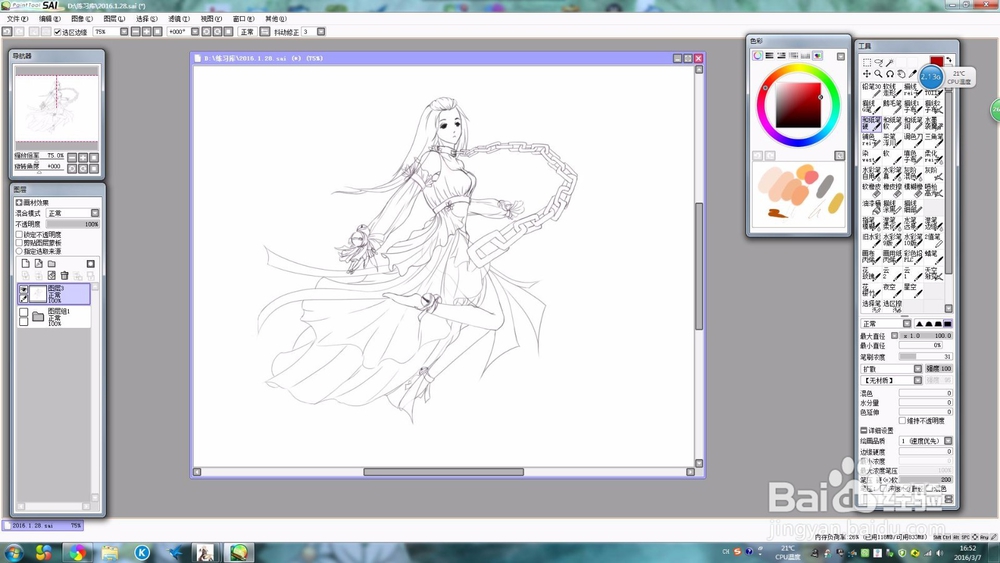
Task: Choose the 选择笔 selection pen
Action: point(871,306)
